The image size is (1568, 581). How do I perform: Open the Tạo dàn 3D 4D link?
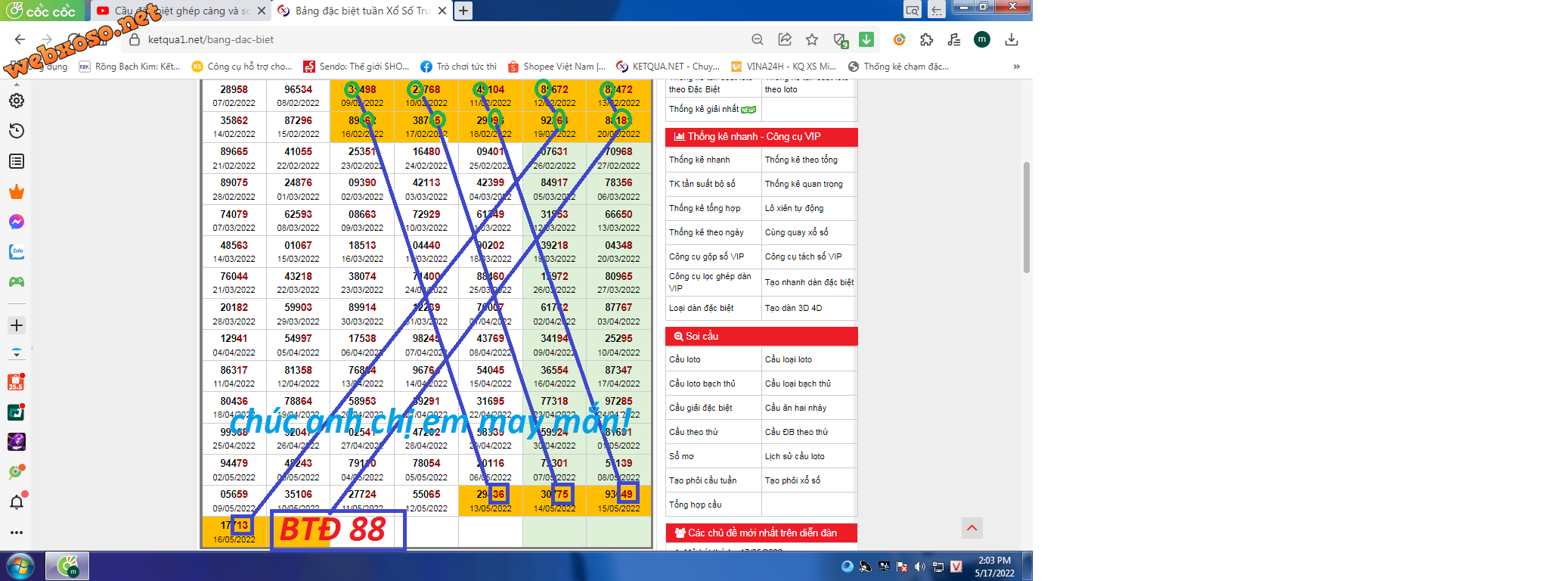pyautogui.click(x=793, y=308)
